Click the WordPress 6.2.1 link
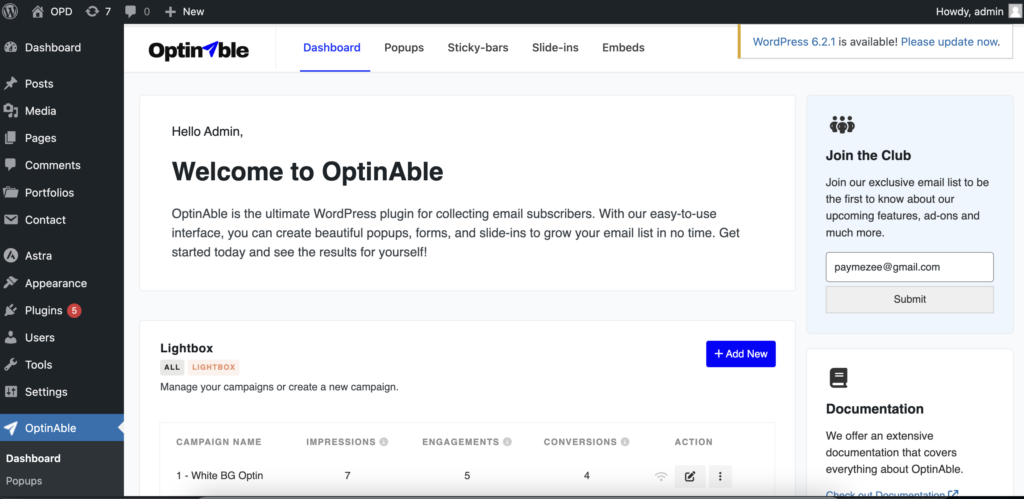 pos(794,42)
